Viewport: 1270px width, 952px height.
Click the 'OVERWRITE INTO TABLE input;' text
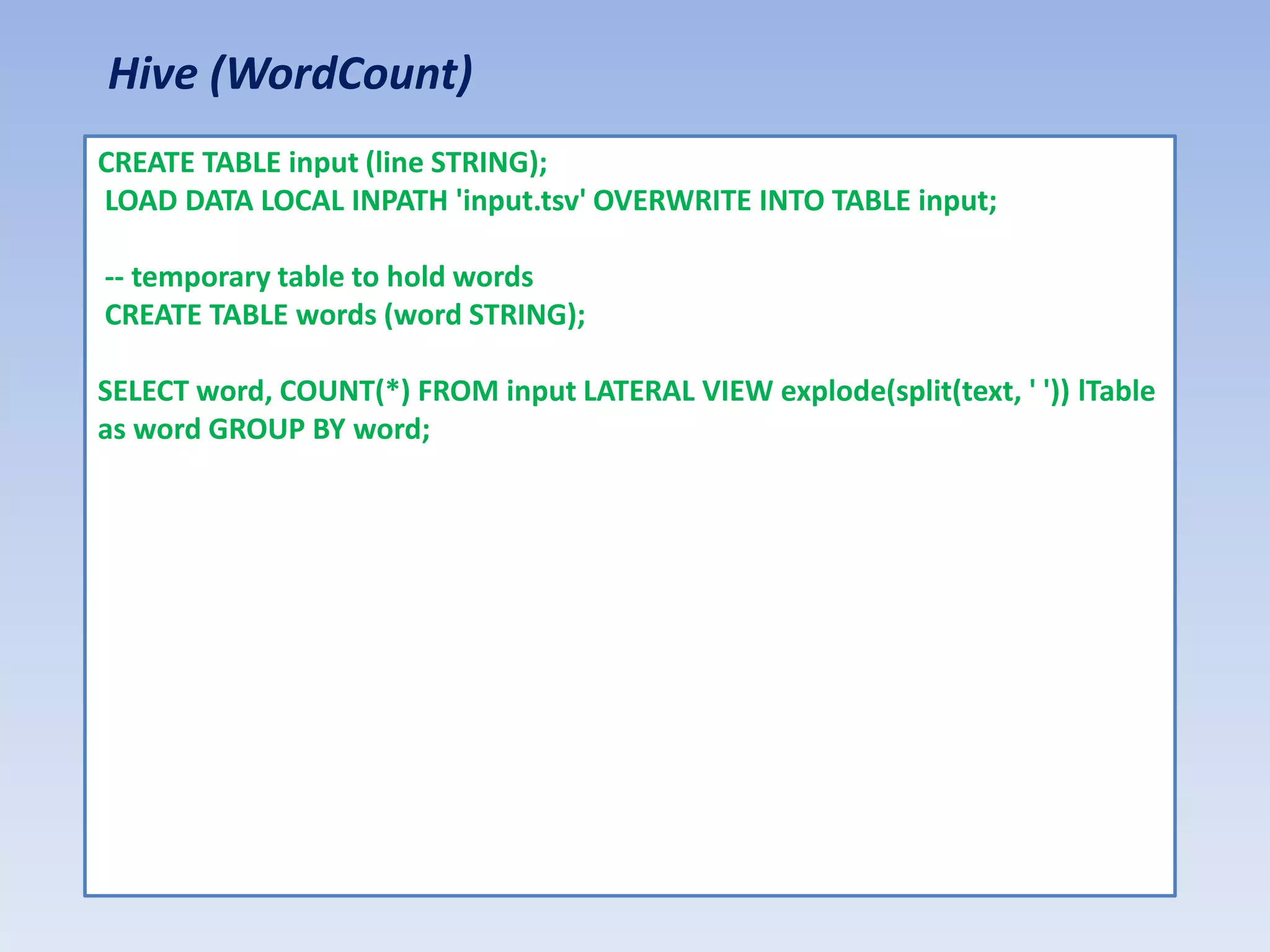coord(795,201)
